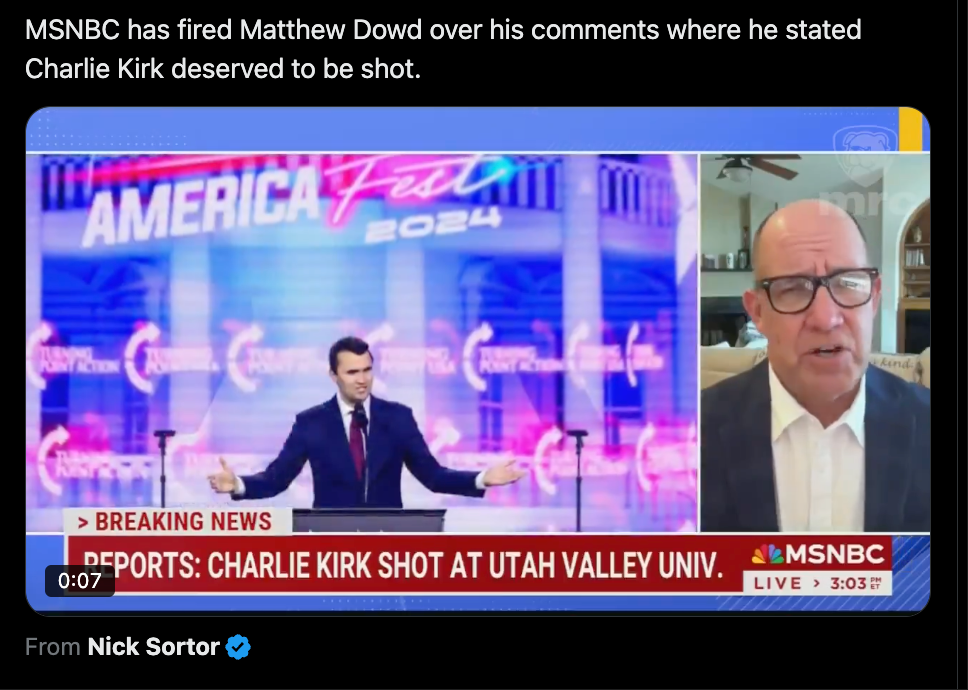Click the yellow block at the video's top-right corner
Viewport: 968px width, 690px height.
914,129
